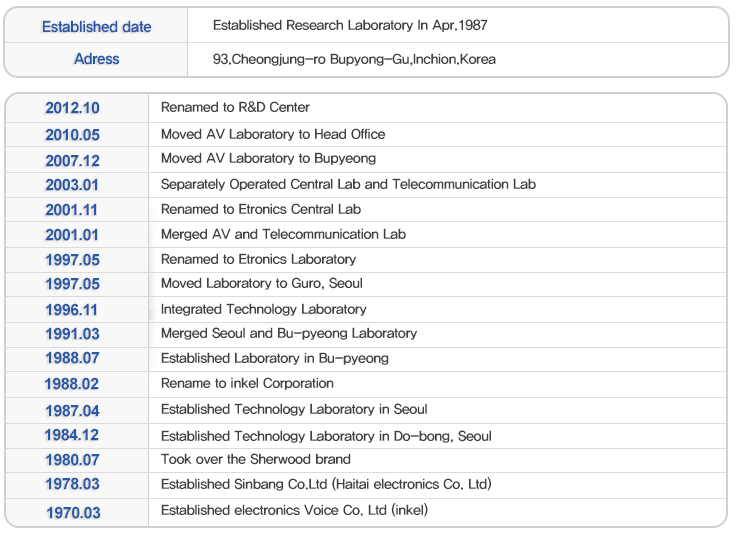Select 'Moved Laboratory to Guro, Seoul' text

pos(261,283)
